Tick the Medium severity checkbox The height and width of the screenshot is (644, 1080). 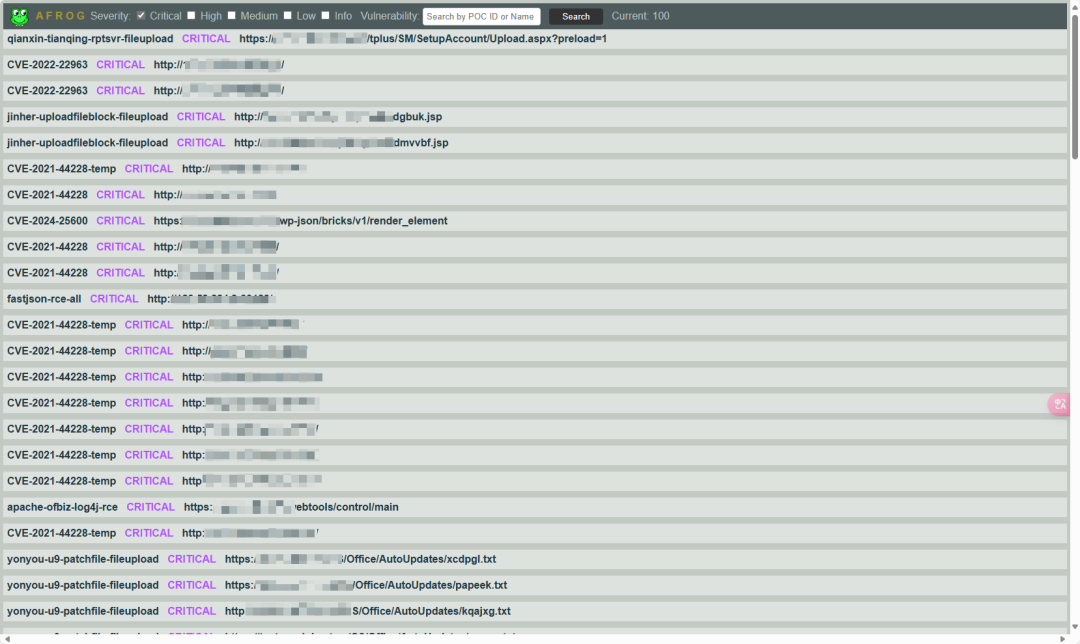(x=232, y=16)
